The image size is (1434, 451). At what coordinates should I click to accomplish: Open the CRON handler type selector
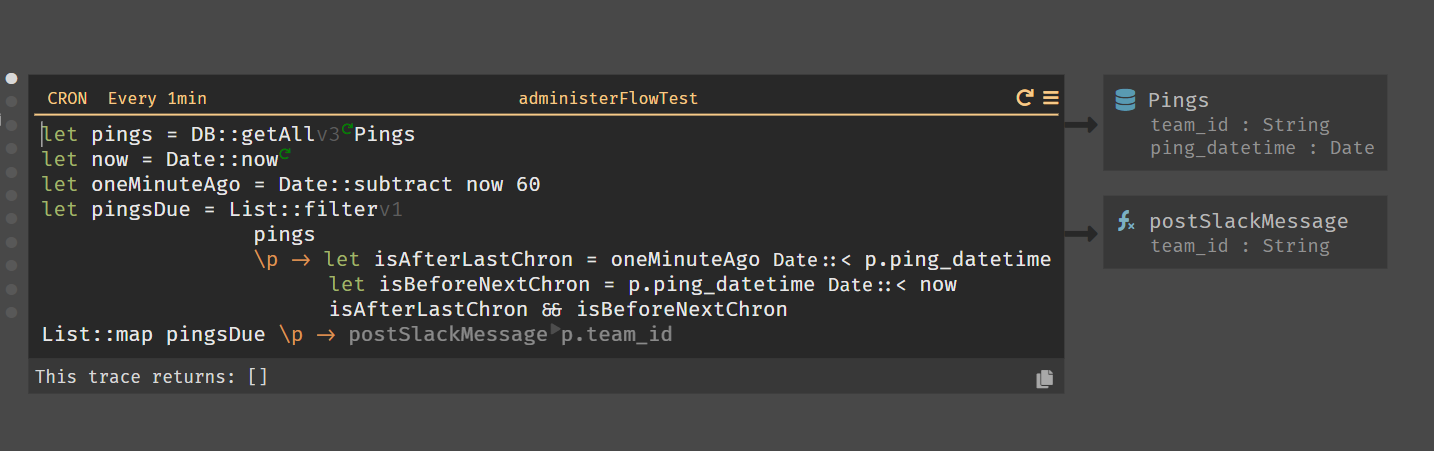67,99
